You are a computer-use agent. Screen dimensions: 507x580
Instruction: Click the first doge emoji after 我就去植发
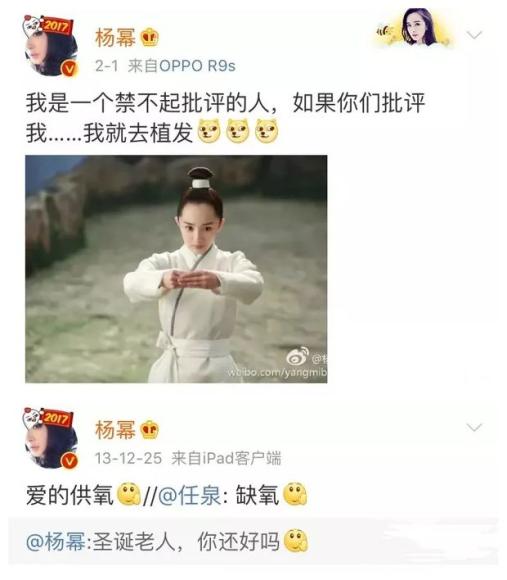coord(209,131)
